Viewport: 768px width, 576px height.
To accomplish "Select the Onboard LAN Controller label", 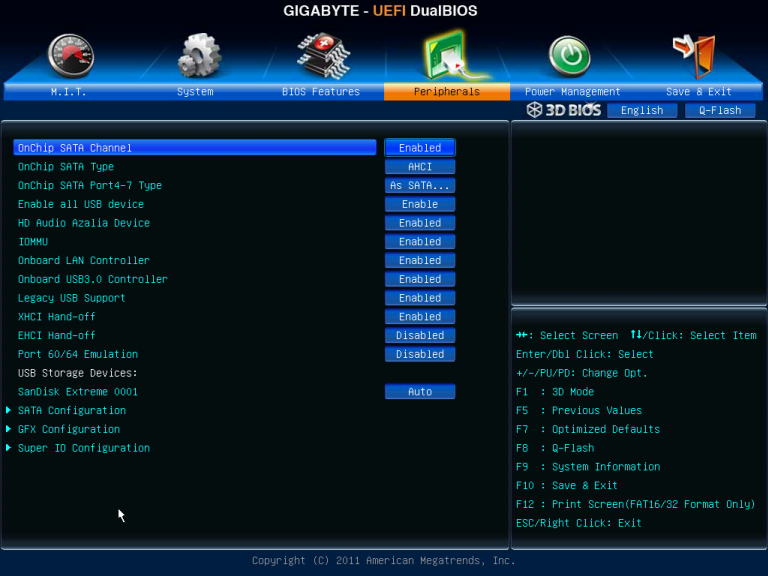I will [84, 260].
